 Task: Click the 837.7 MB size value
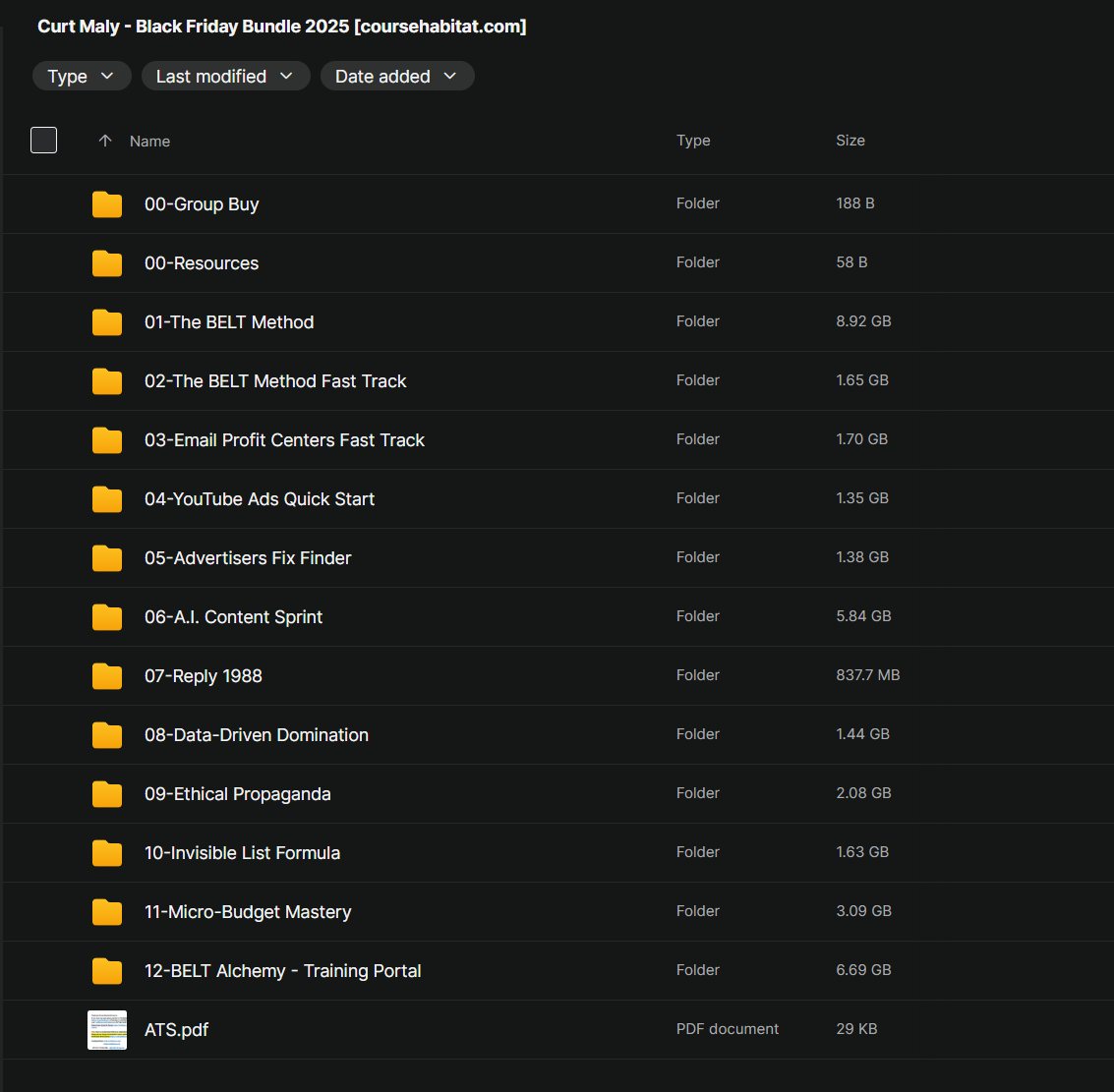(x=867, y=675)
